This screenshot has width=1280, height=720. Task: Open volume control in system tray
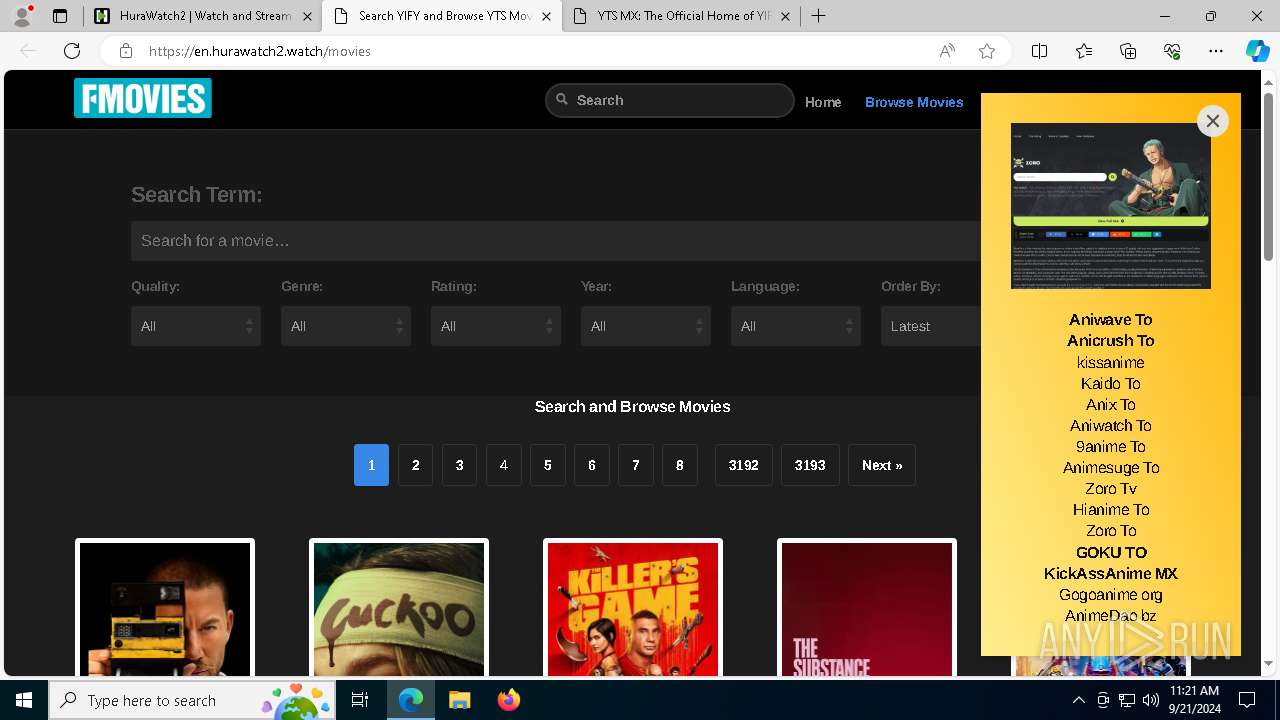1150,700
